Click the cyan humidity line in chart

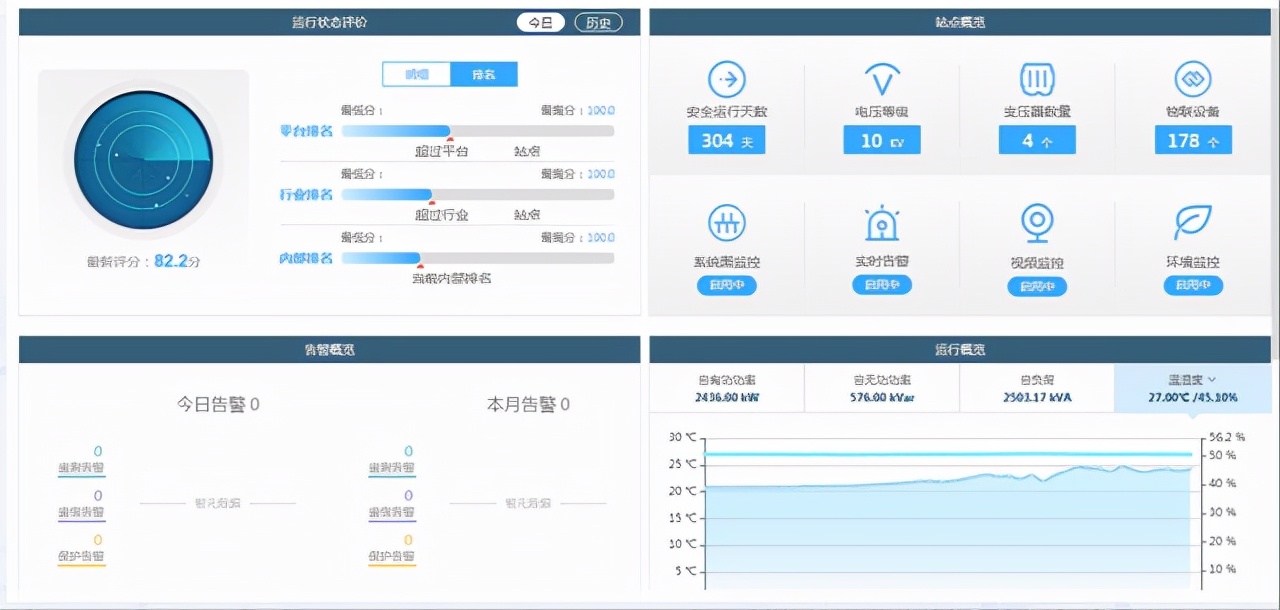[950, 454]
